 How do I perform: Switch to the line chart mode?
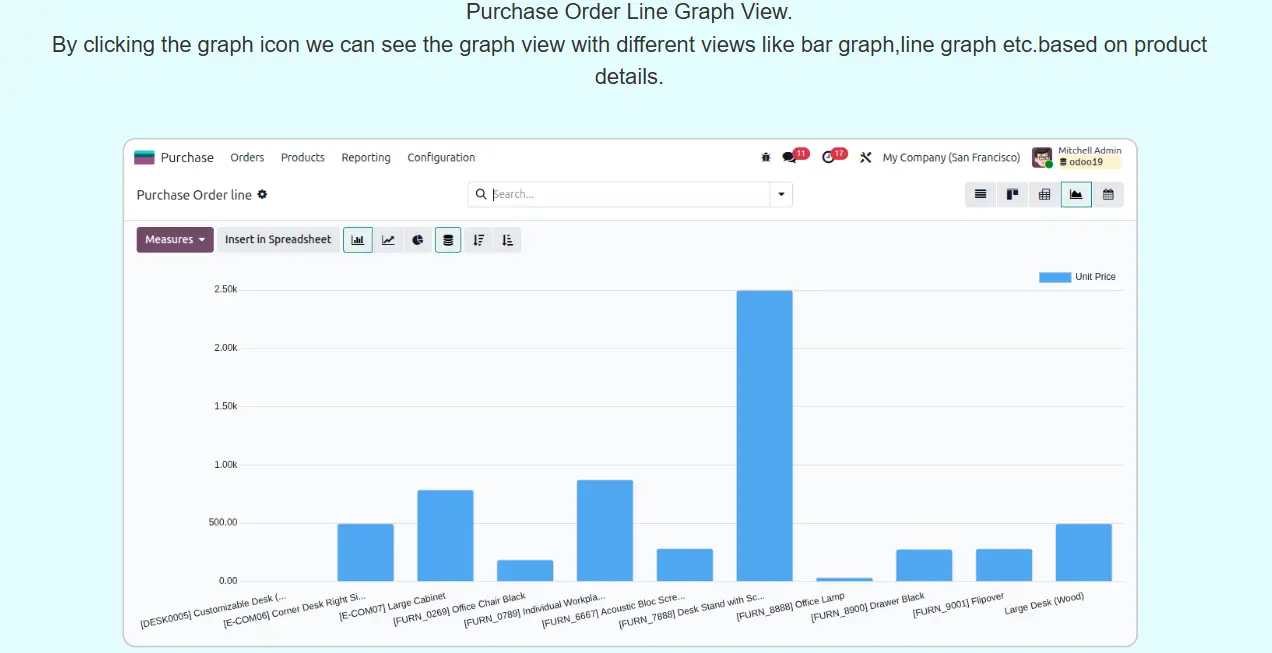coord(388,240)
